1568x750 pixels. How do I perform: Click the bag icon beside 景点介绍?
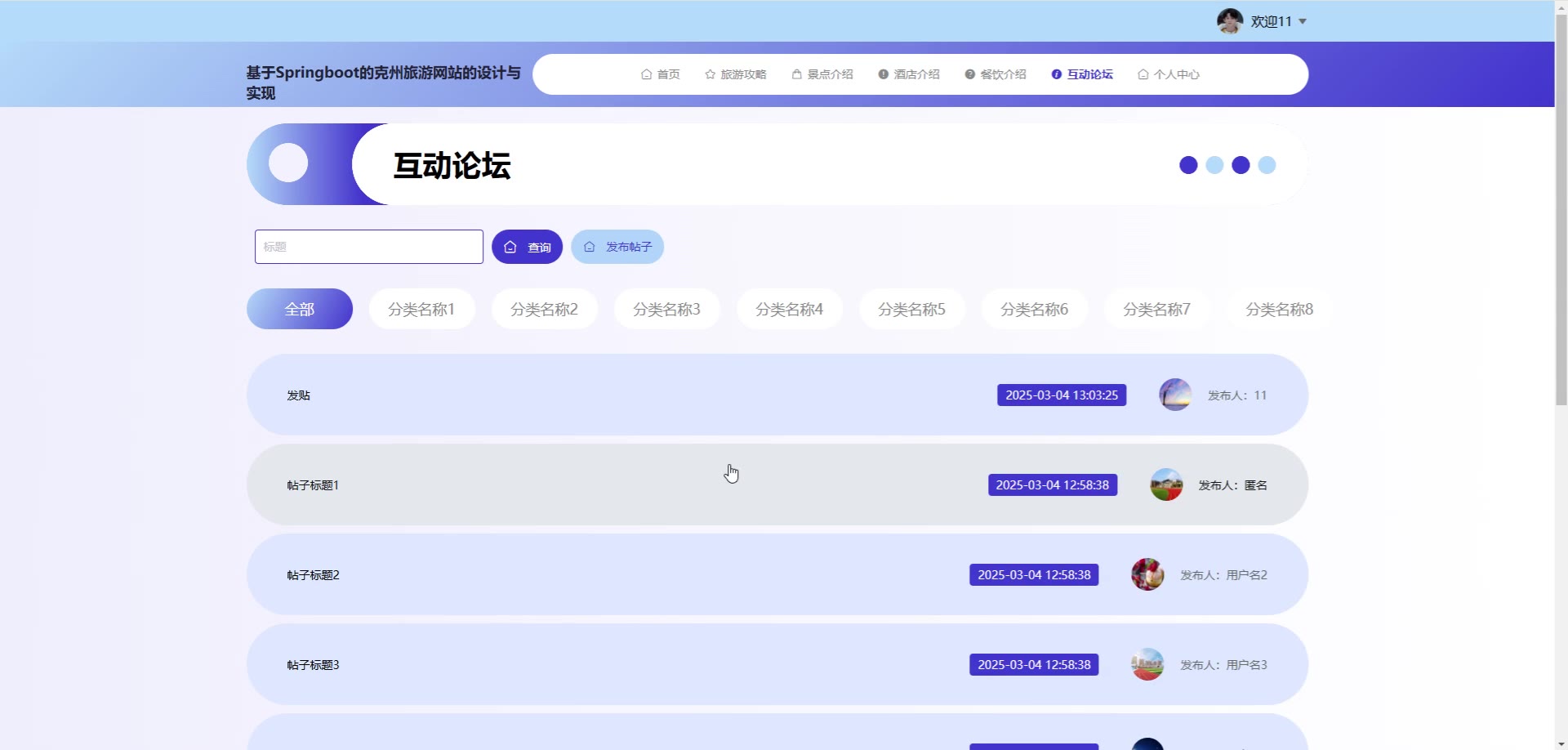pos(796,74)
